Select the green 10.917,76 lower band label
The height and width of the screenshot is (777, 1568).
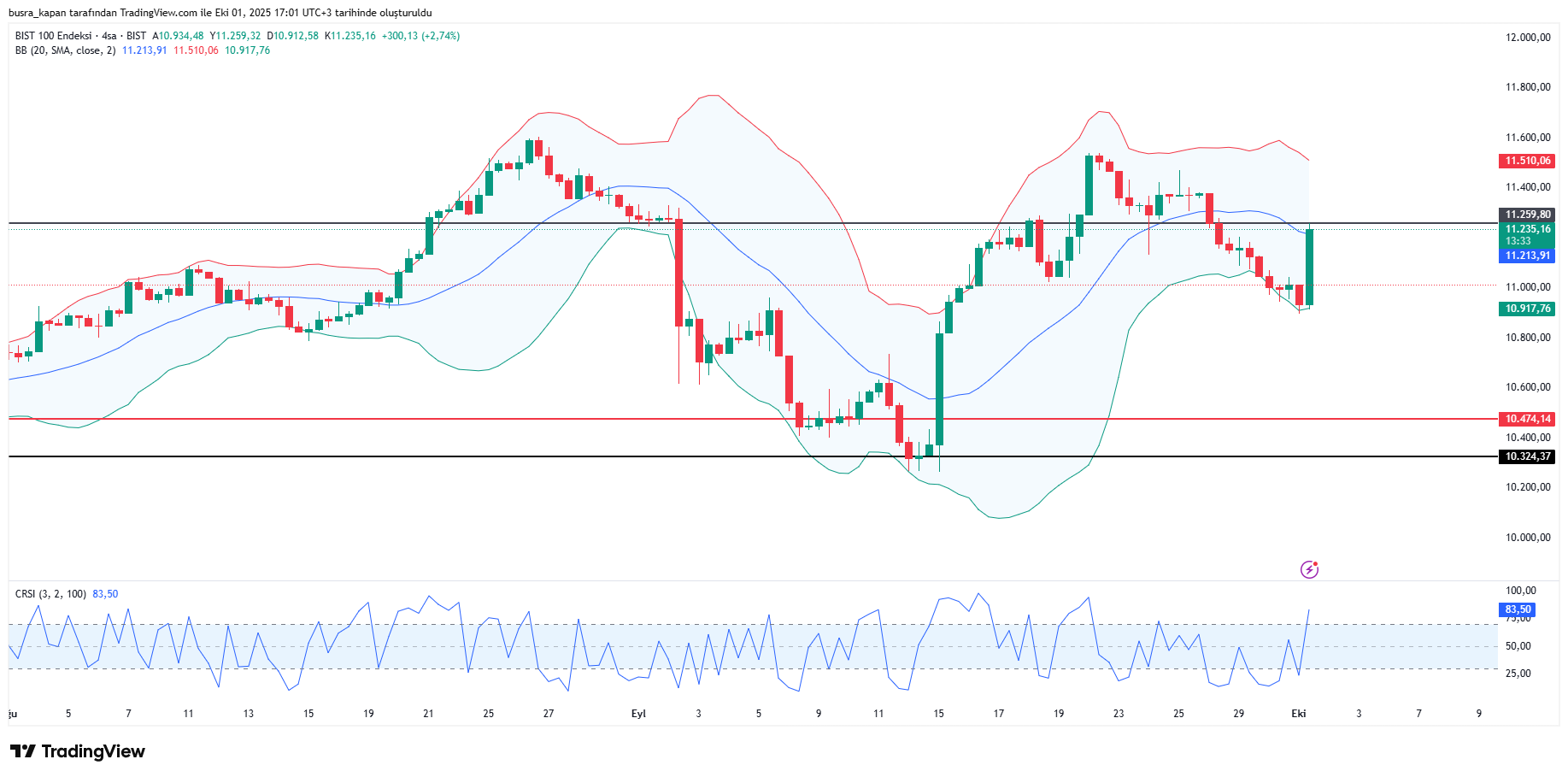click(1527, 309)
